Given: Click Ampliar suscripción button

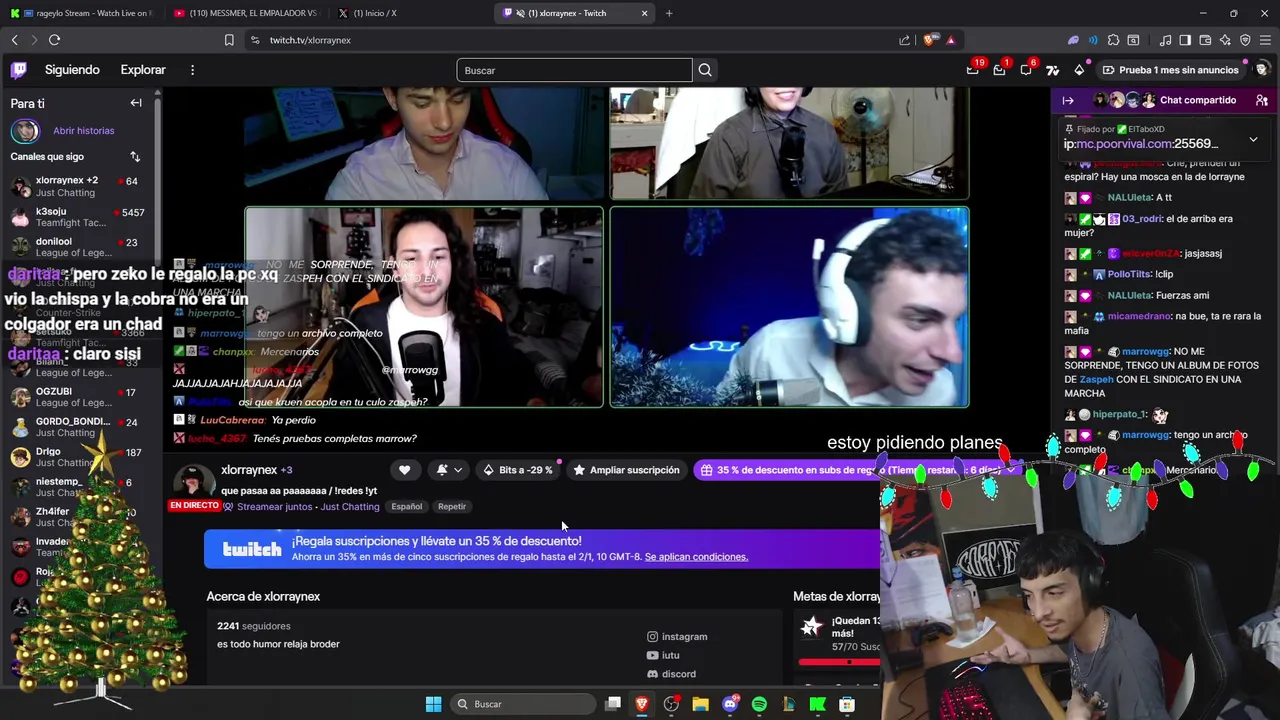Looking at the screenshot, I should 625,470.
